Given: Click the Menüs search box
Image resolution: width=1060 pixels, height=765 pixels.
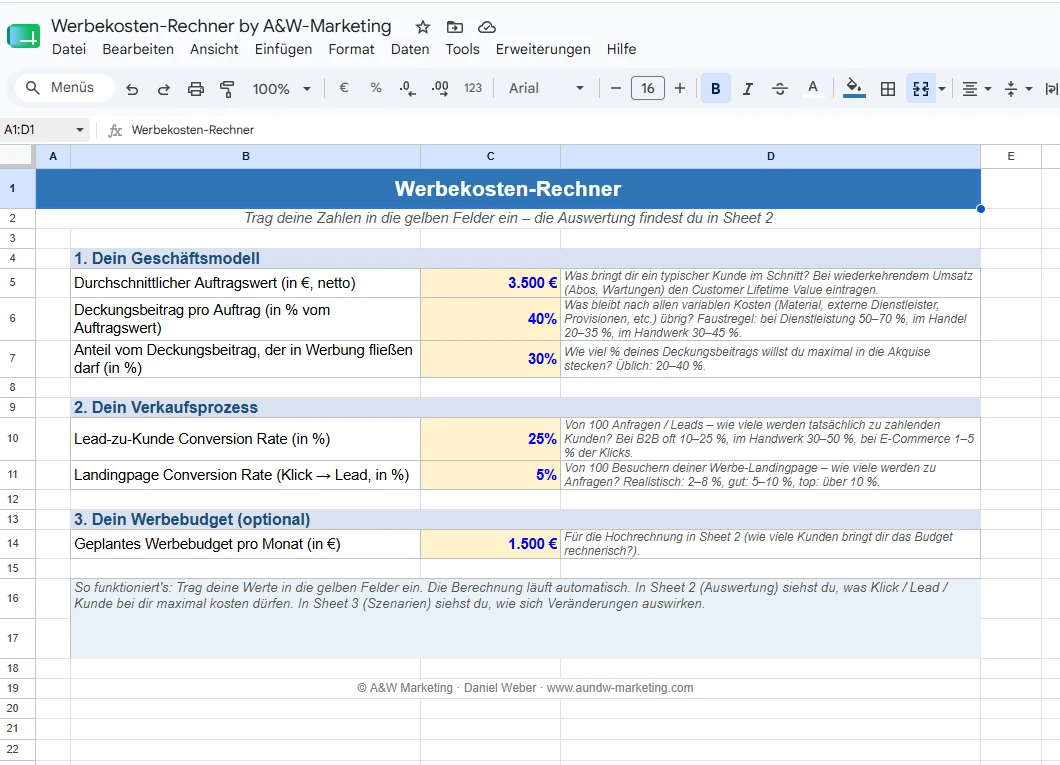Looking at the screenshot, I should point(64,88).
